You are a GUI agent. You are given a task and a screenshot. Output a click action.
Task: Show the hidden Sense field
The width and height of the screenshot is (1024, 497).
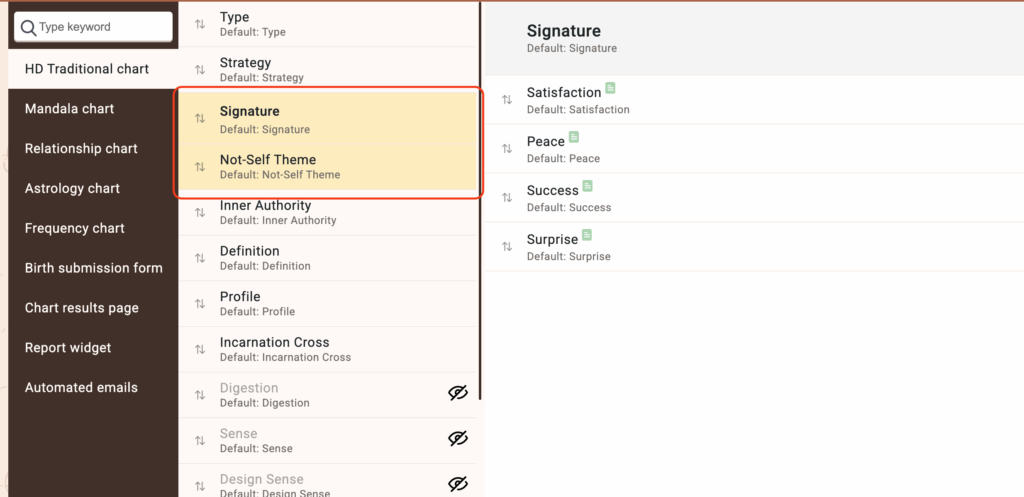[458, 439]
